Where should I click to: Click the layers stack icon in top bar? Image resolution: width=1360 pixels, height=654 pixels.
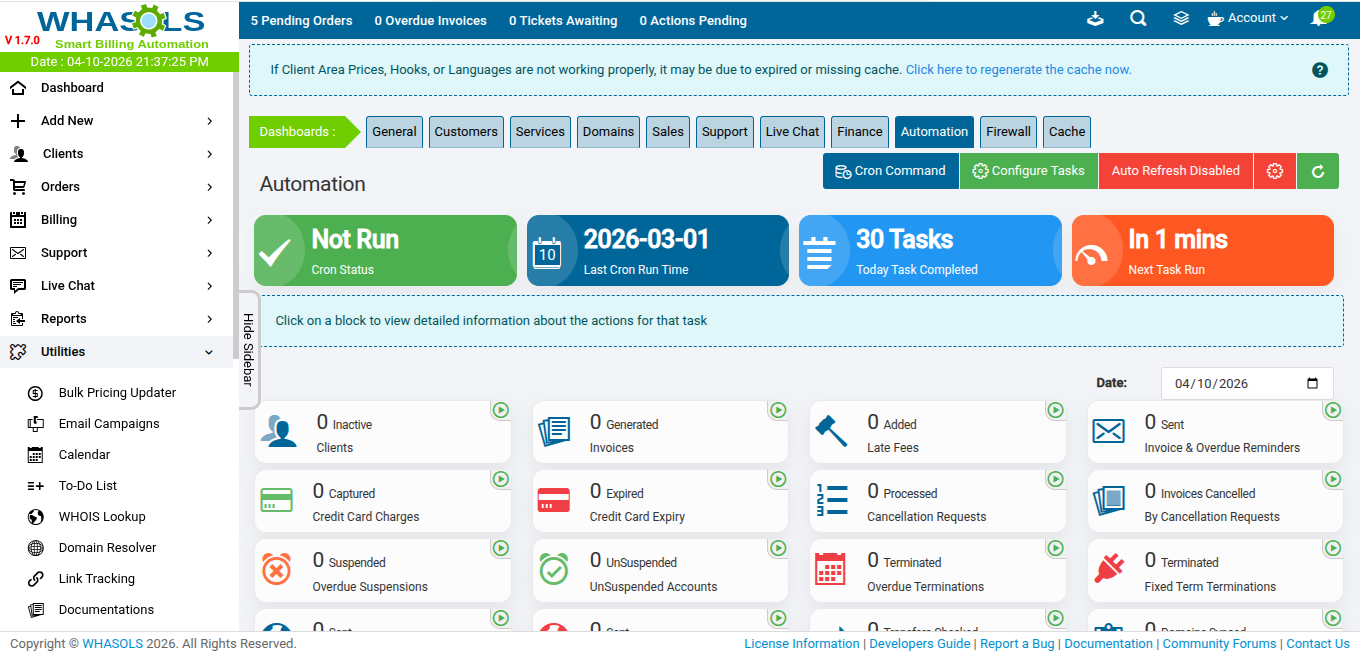click(x=1181, y=18)
